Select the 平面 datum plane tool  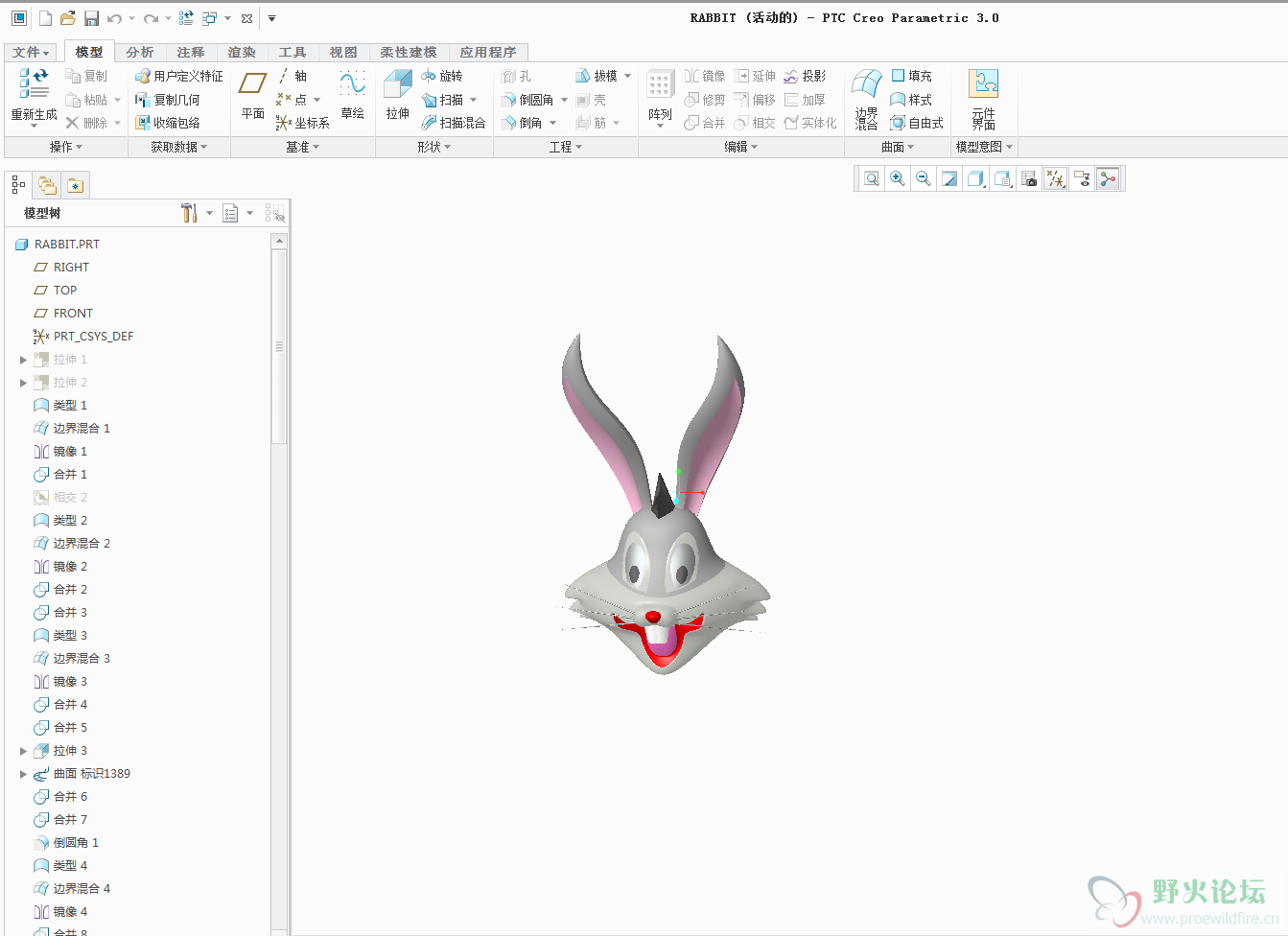(252, 95)
